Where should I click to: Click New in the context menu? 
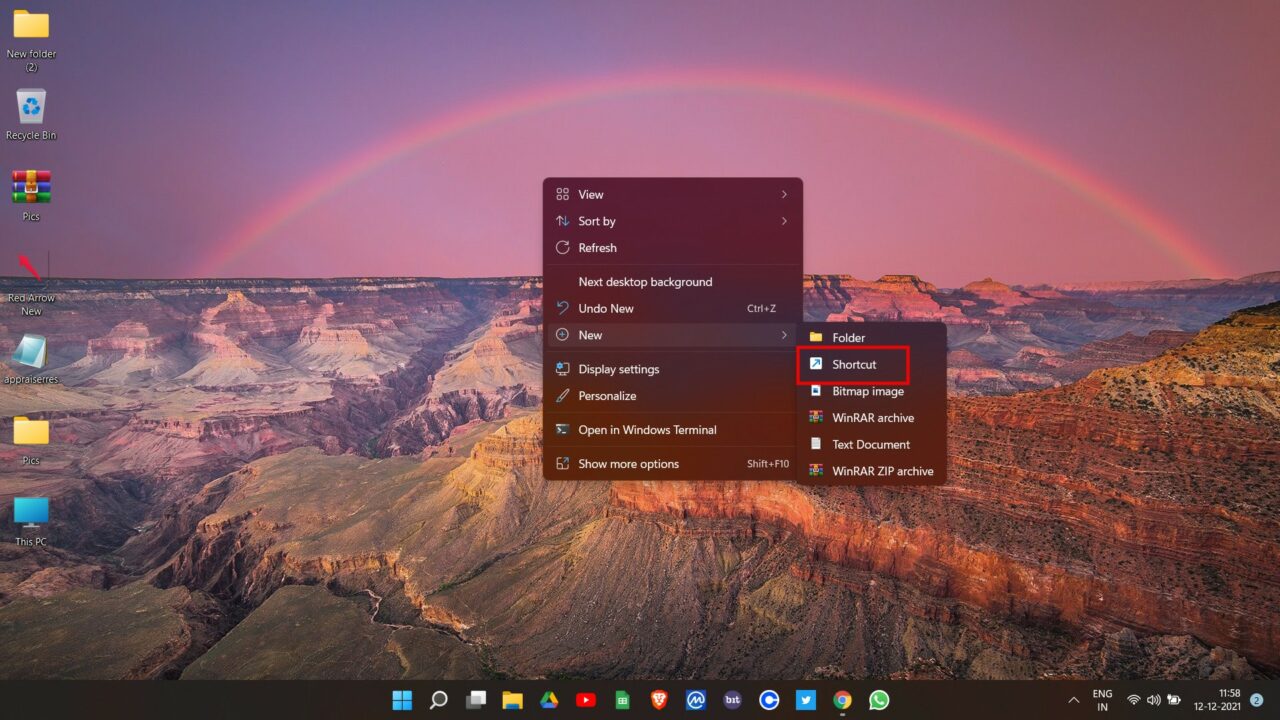[x=673, y=335]
